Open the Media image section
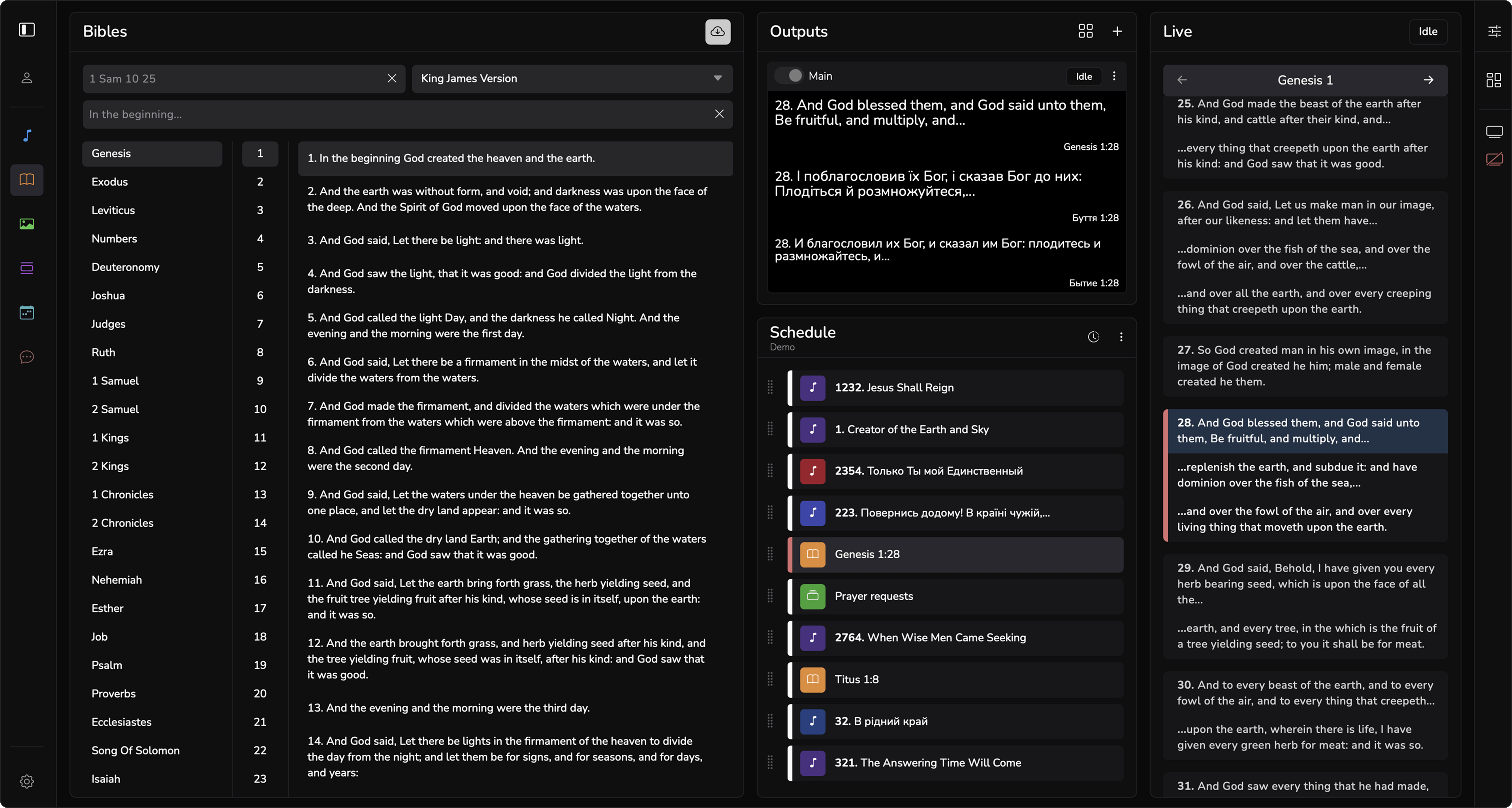 tap(27, 224)
